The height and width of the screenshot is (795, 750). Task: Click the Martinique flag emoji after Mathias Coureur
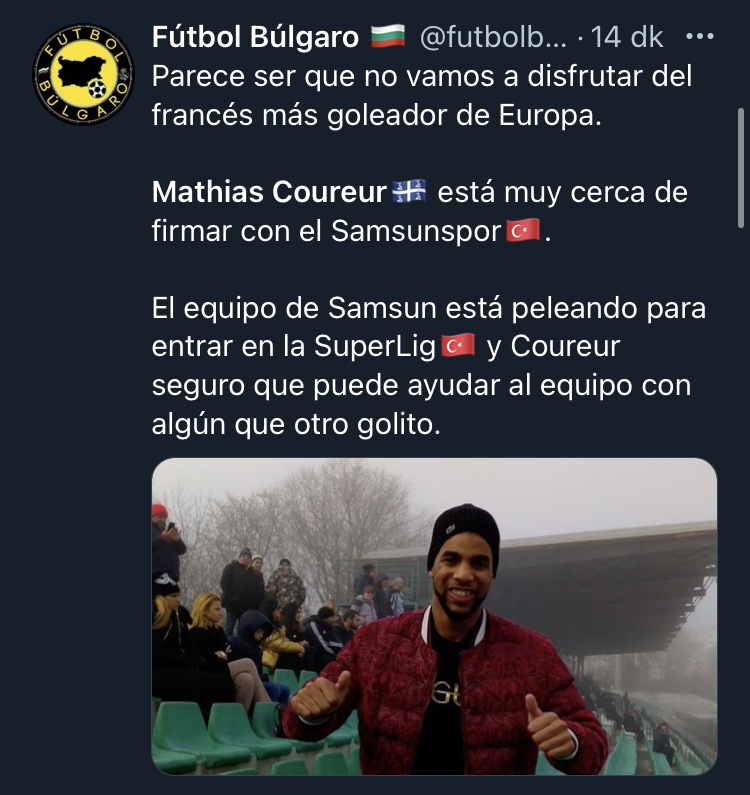click(x=409, y=192)
